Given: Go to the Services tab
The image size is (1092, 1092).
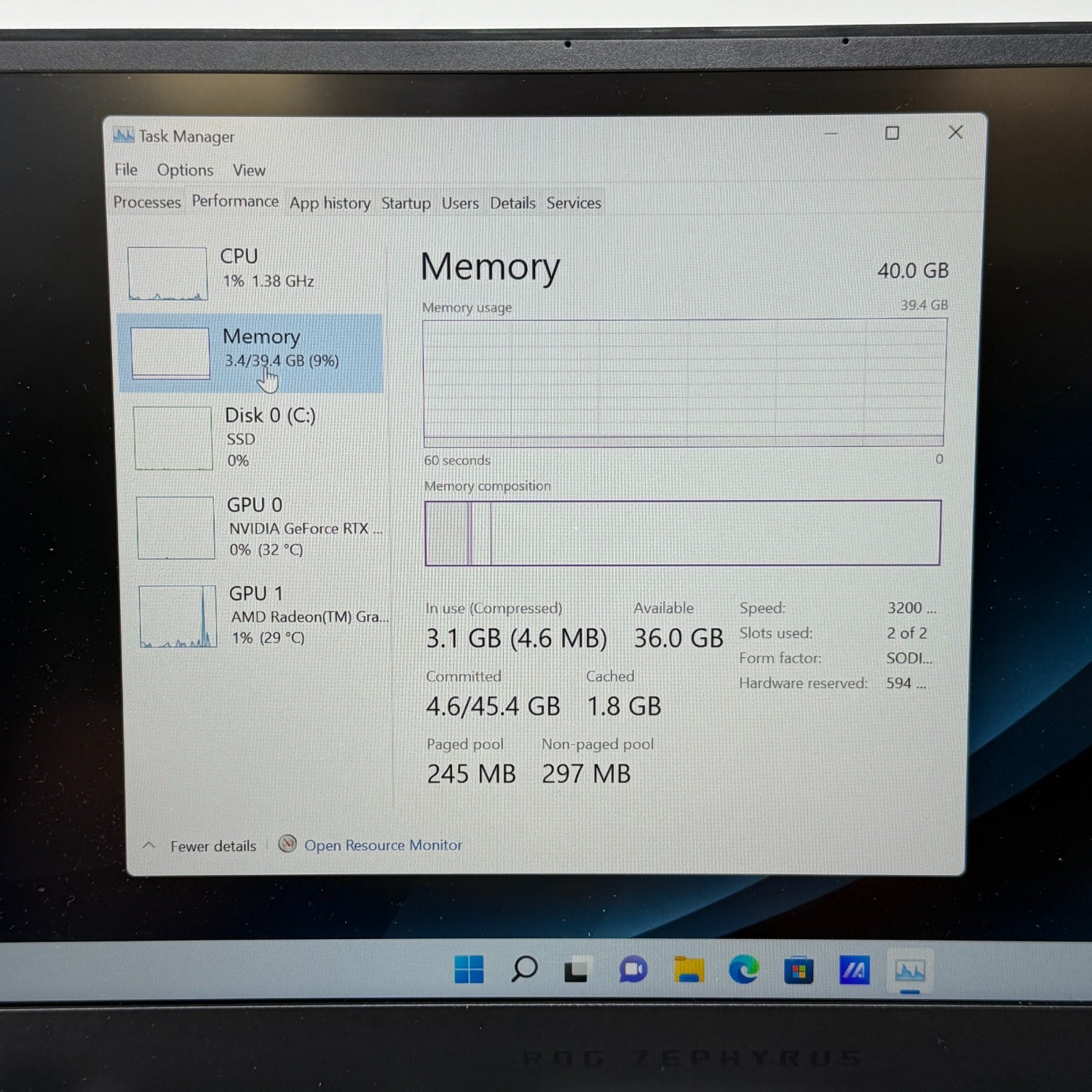Looking at the screenshot, I should point(574,203).
